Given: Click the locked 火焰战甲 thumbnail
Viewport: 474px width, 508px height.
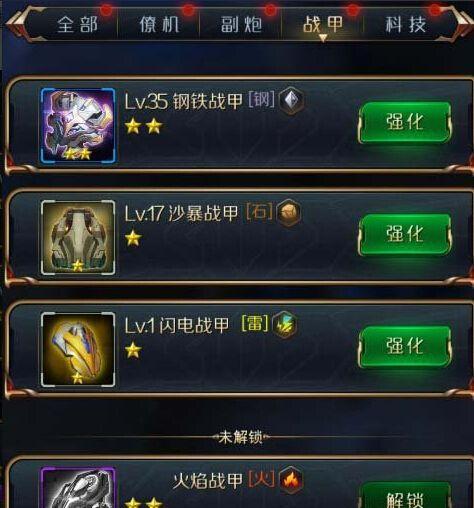Looking at the screenshot, I should (78, 488).
